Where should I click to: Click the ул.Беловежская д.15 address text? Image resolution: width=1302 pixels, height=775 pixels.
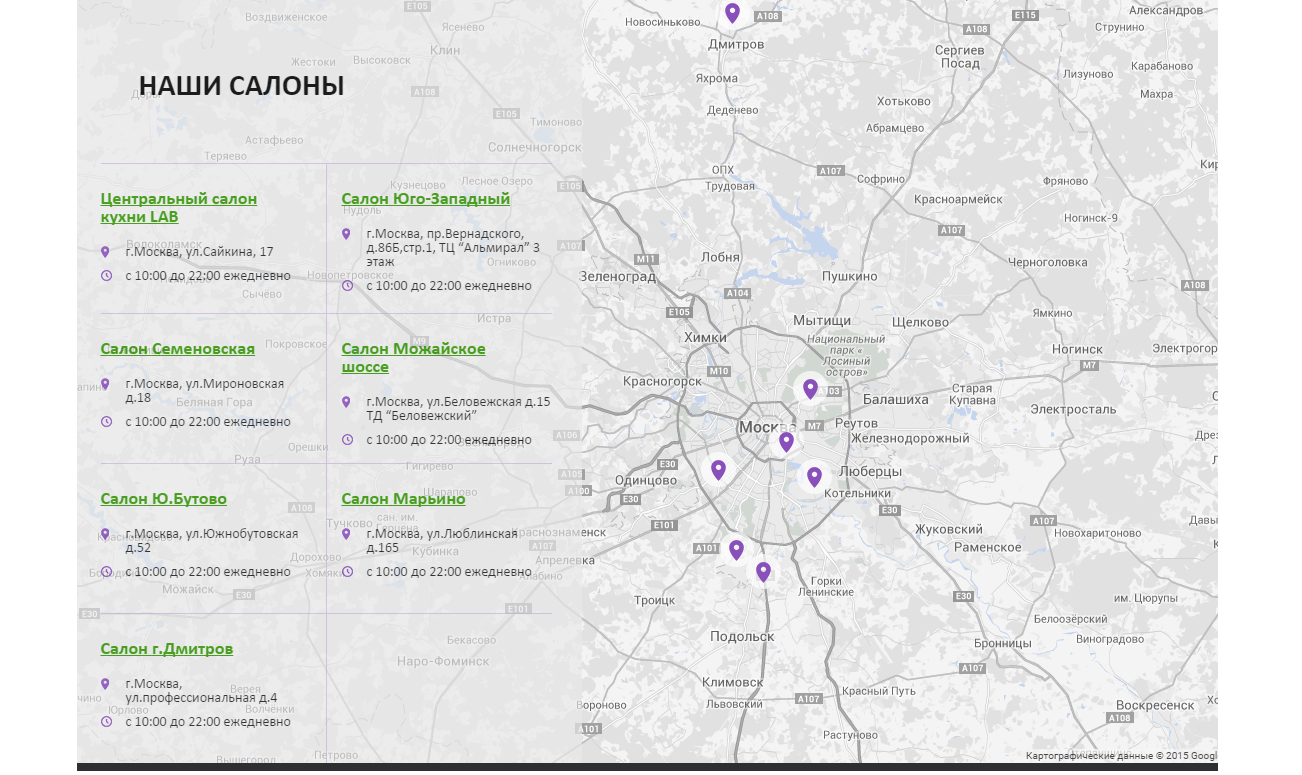tap(458, 408)
